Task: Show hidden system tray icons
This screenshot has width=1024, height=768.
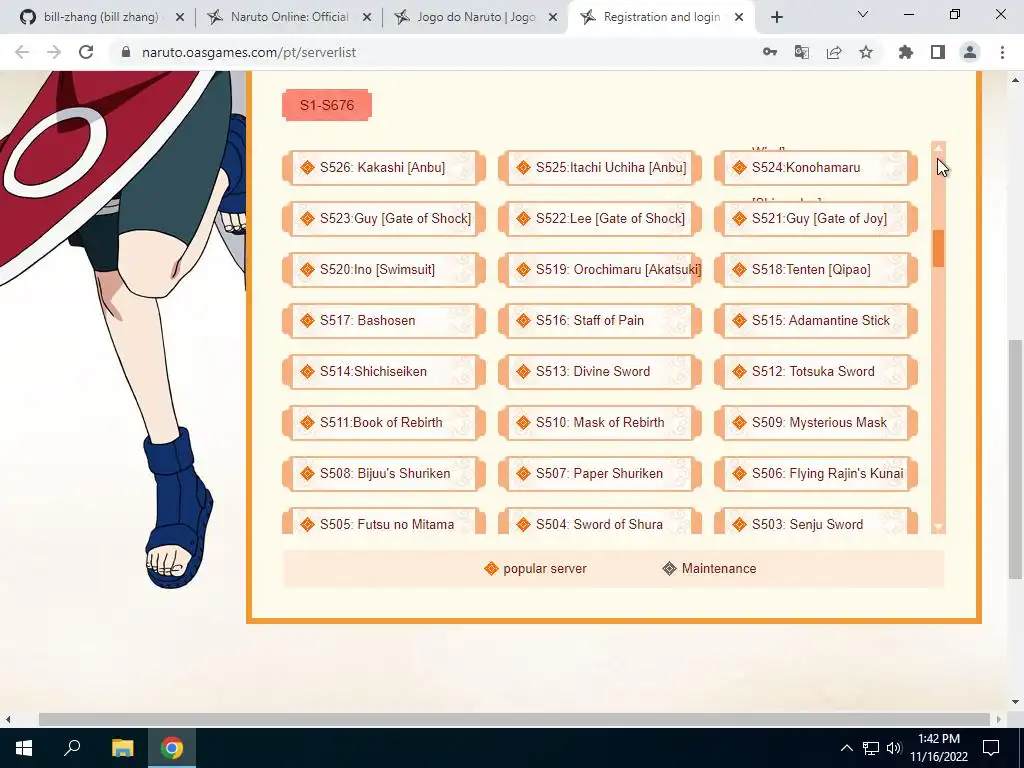Action: click(x=846, y=748)
